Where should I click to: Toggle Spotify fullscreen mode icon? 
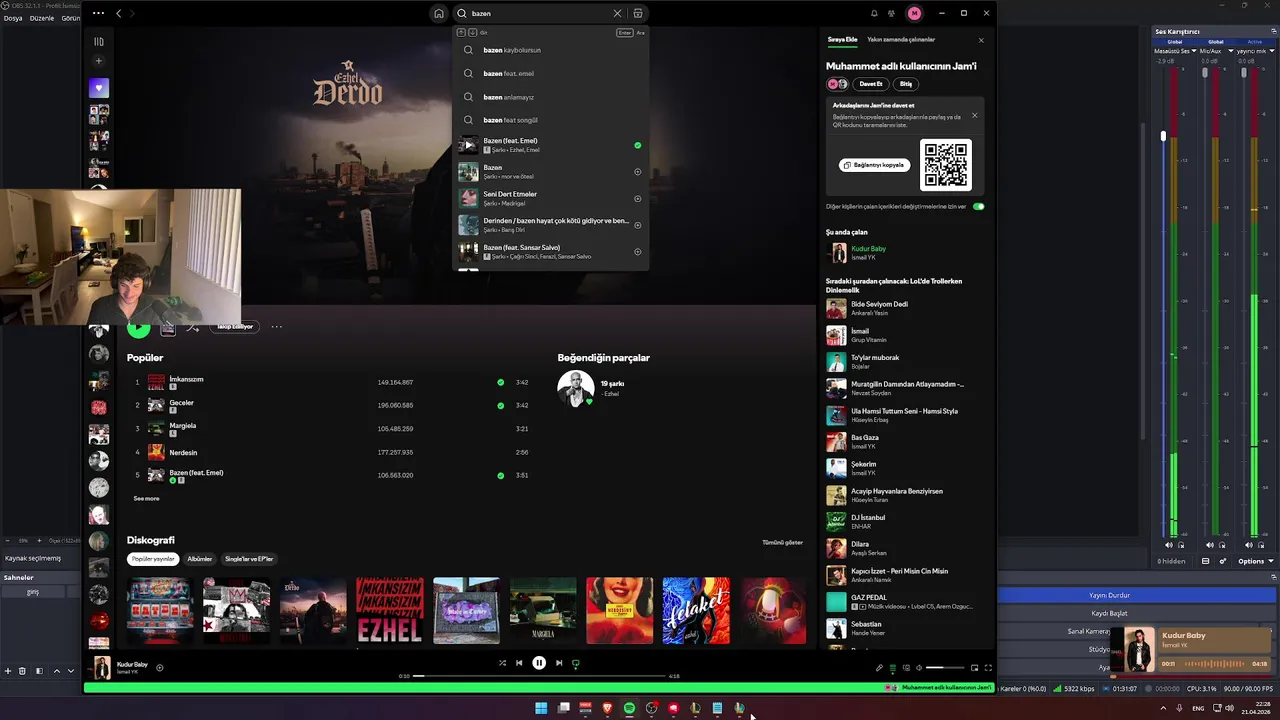pos(988,668)
